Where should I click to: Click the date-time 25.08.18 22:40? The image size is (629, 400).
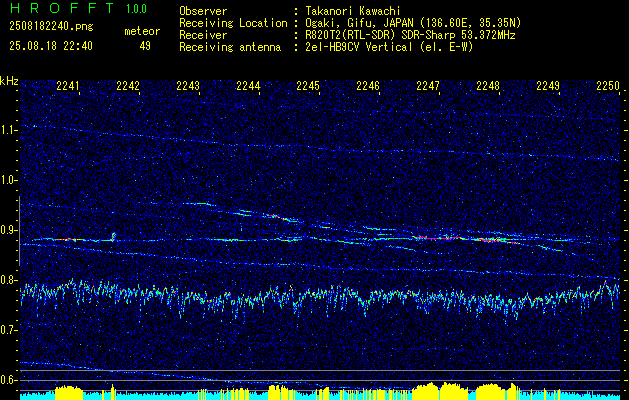51,46
